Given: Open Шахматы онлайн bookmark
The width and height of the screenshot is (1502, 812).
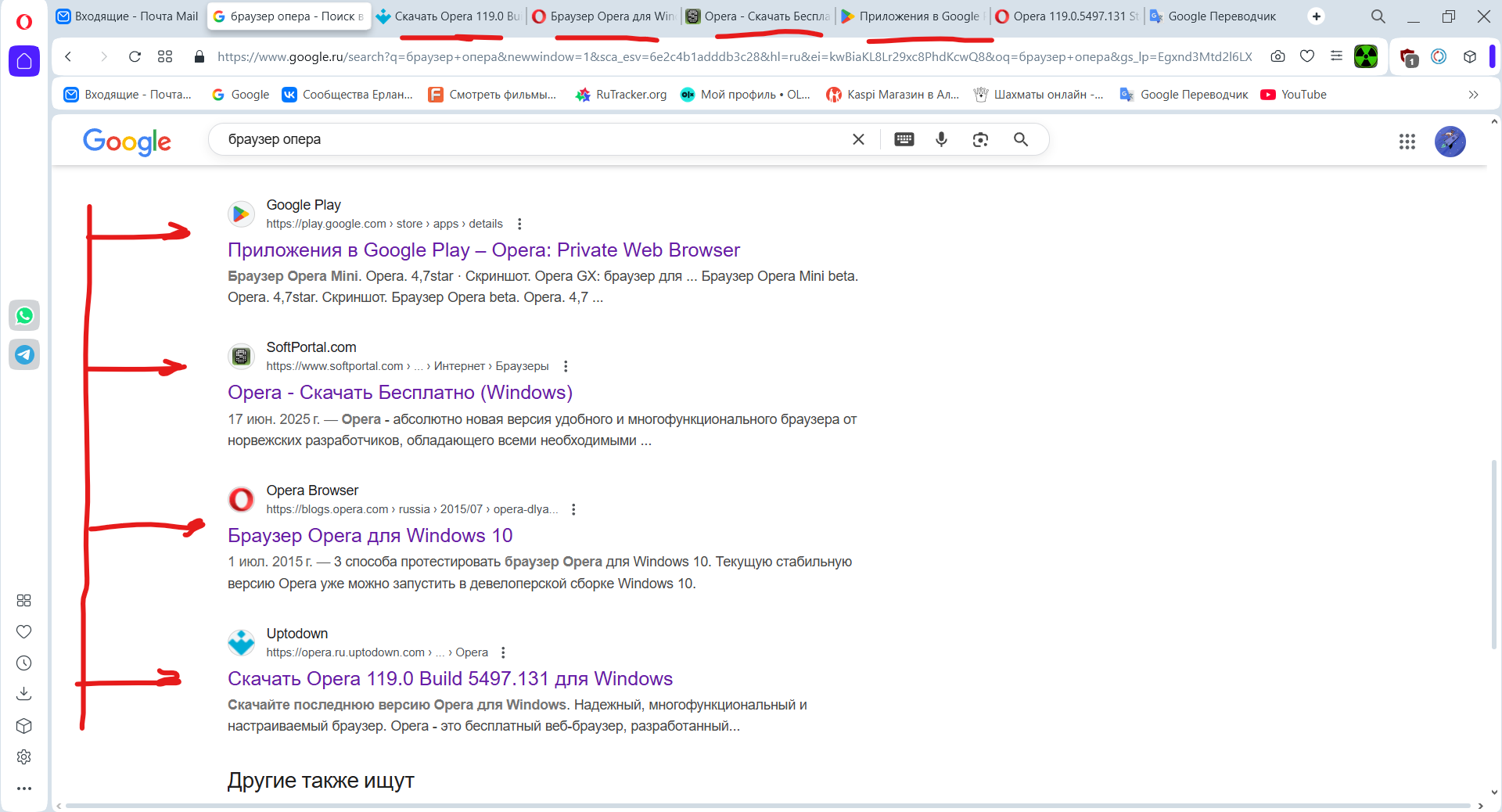Looking at the screenshot, I should (1039, 95).
